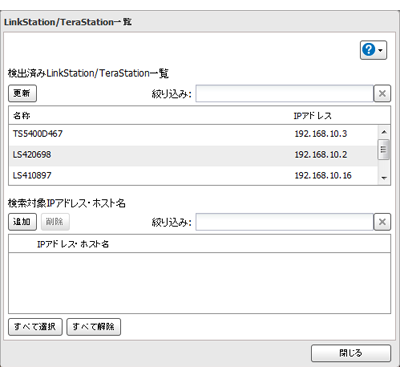This screenshot has height=377, width=400.
Task: Sort by the IPアドレス column header
Action: point(312,116)
